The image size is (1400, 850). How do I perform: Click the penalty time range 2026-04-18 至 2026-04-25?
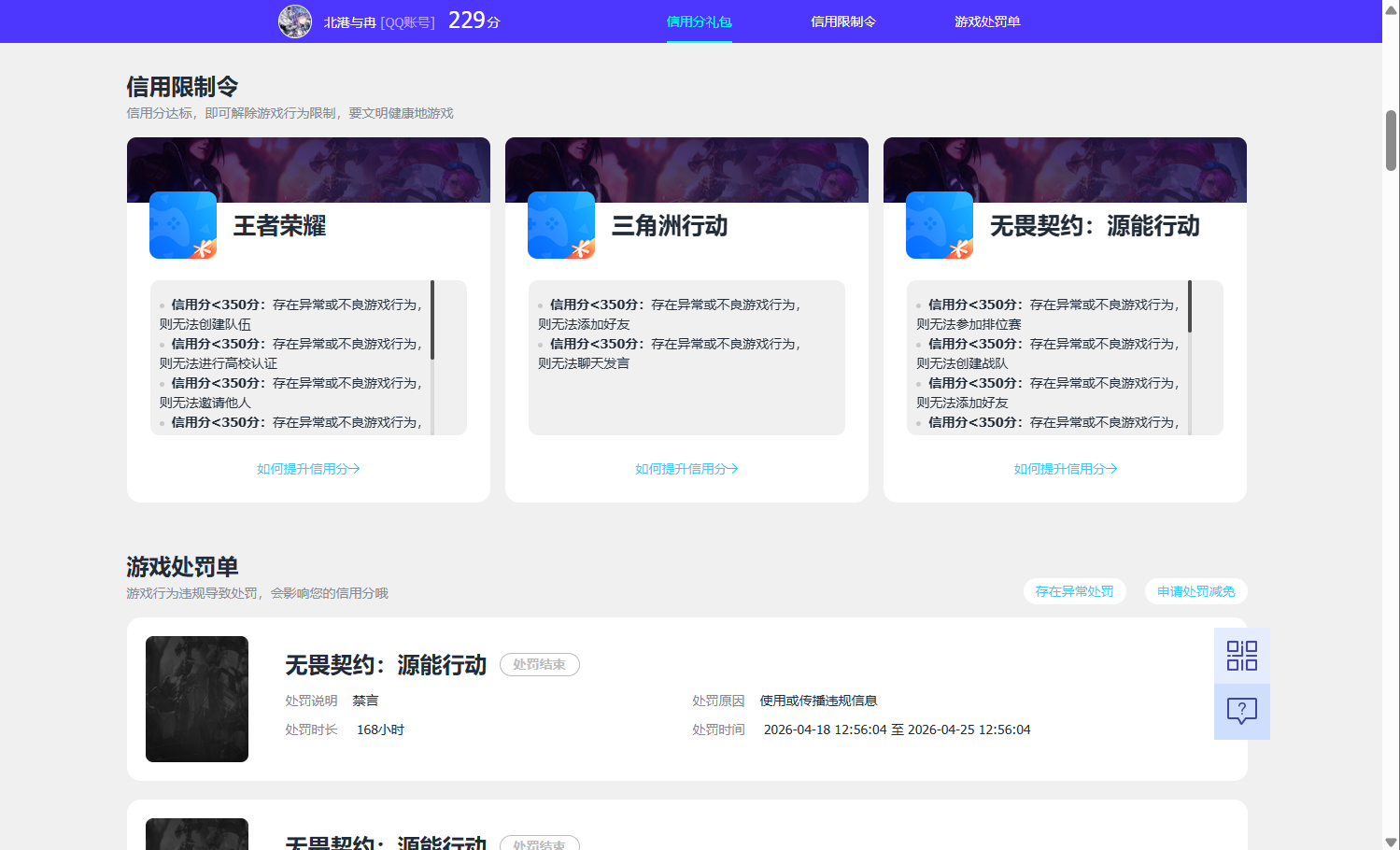(x=898, y=730)
